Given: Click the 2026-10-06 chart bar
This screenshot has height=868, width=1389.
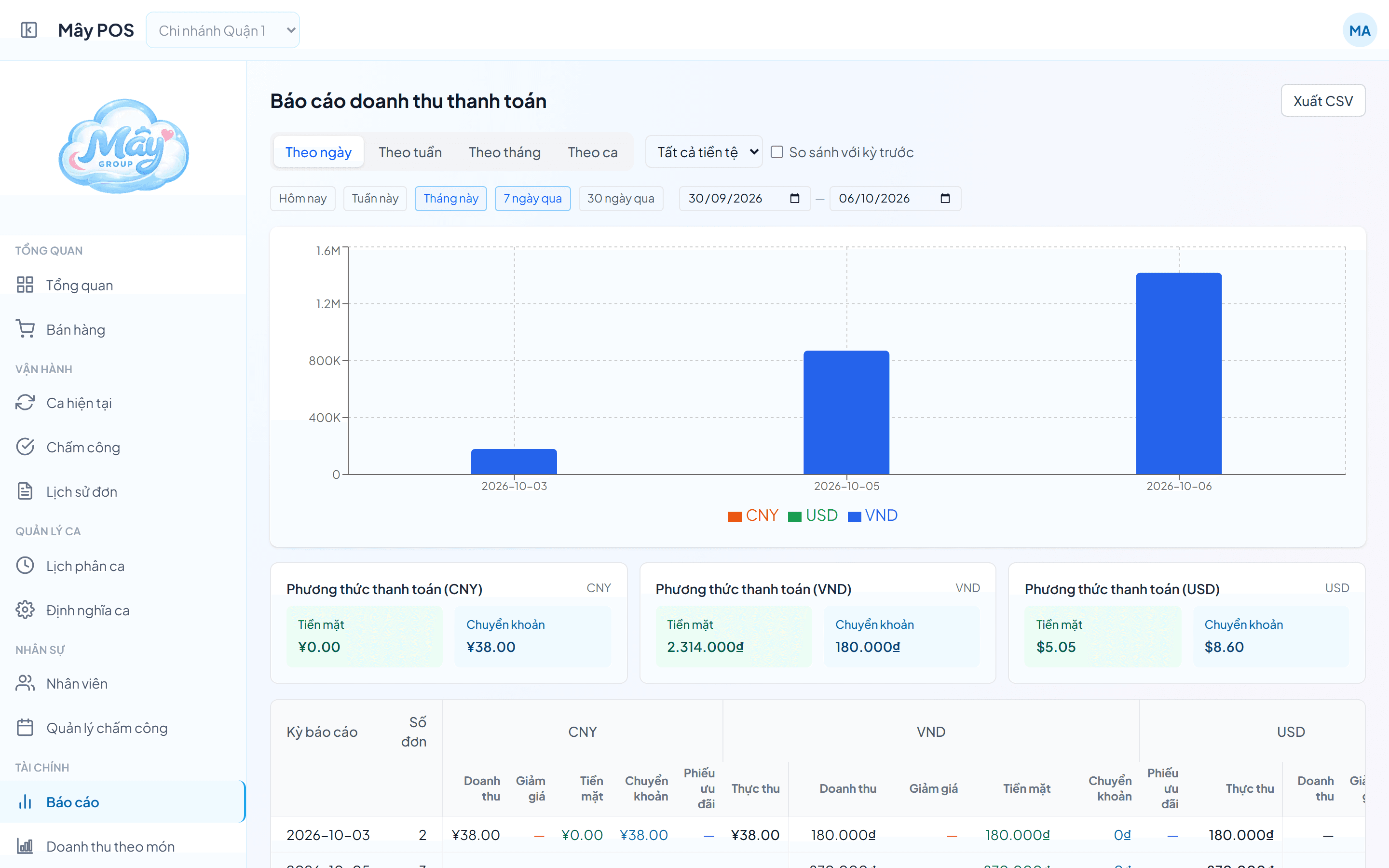Looking at the screenshot, I should [x=1178, y=374].
